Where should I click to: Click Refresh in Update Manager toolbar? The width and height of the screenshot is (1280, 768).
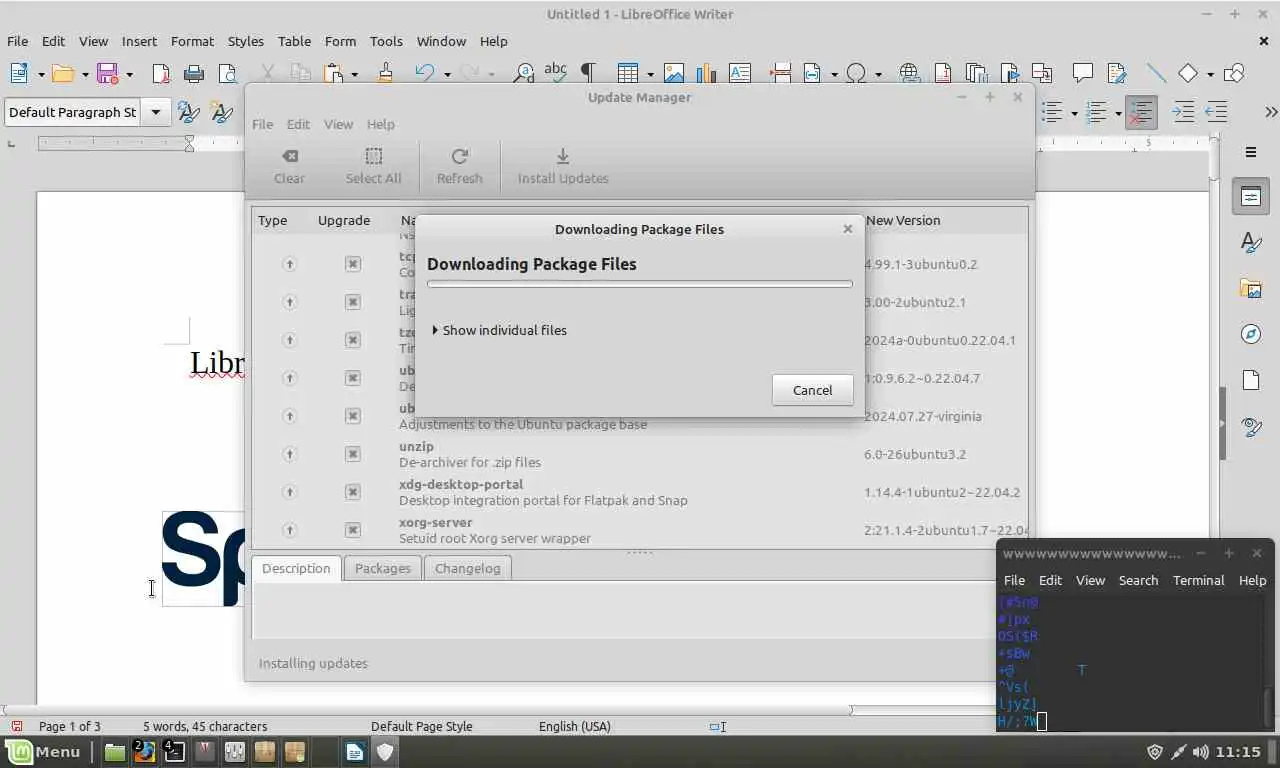coord(459,166)
